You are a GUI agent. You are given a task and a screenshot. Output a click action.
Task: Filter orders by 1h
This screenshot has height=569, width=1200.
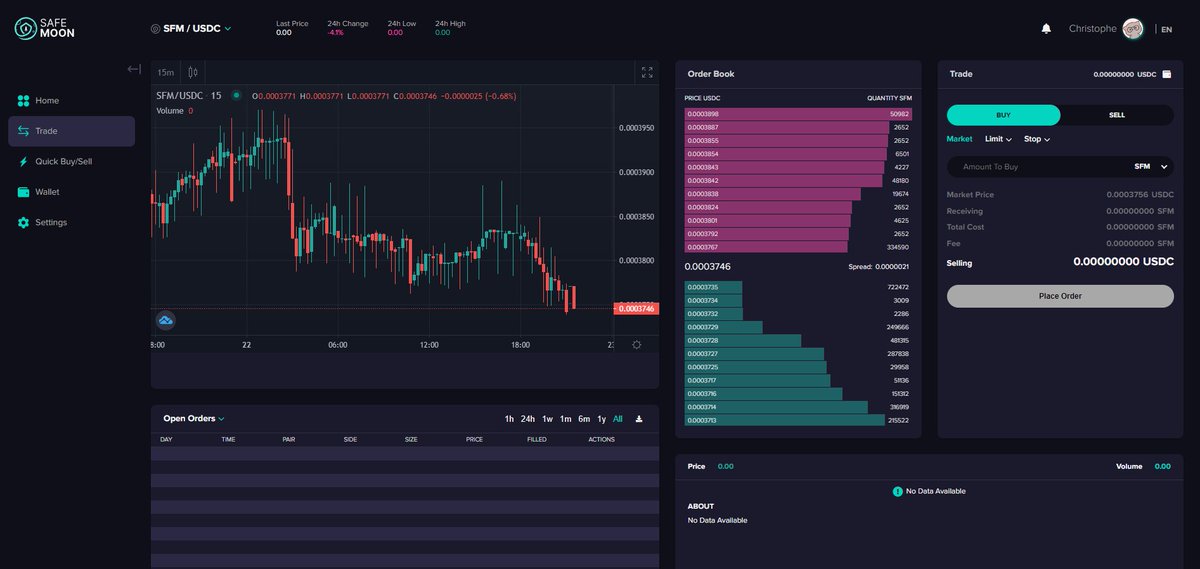pyautogui.click(x=509, y=419)
